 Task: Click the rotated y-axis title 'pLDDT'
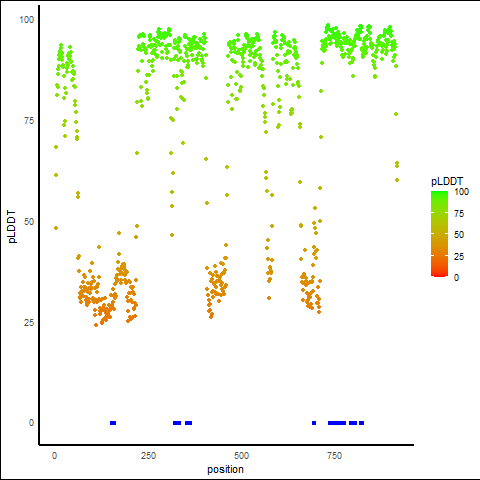point(12,227)
